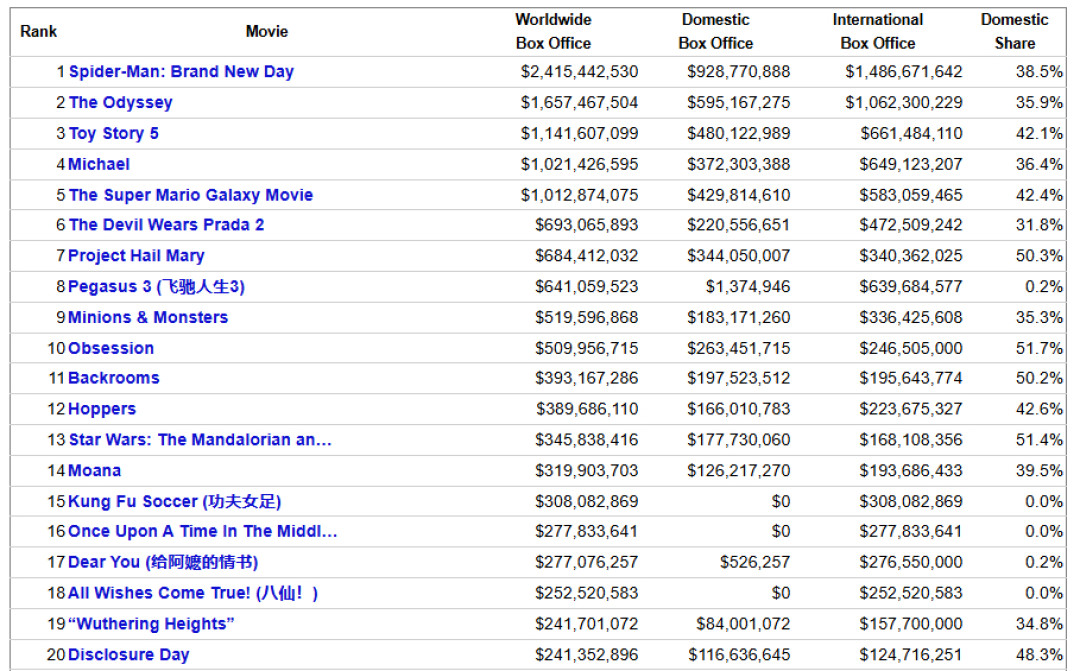Click the international value $252,520,583
The width and height of the screenshot is (1080, 671).
[x=911, y=593]
